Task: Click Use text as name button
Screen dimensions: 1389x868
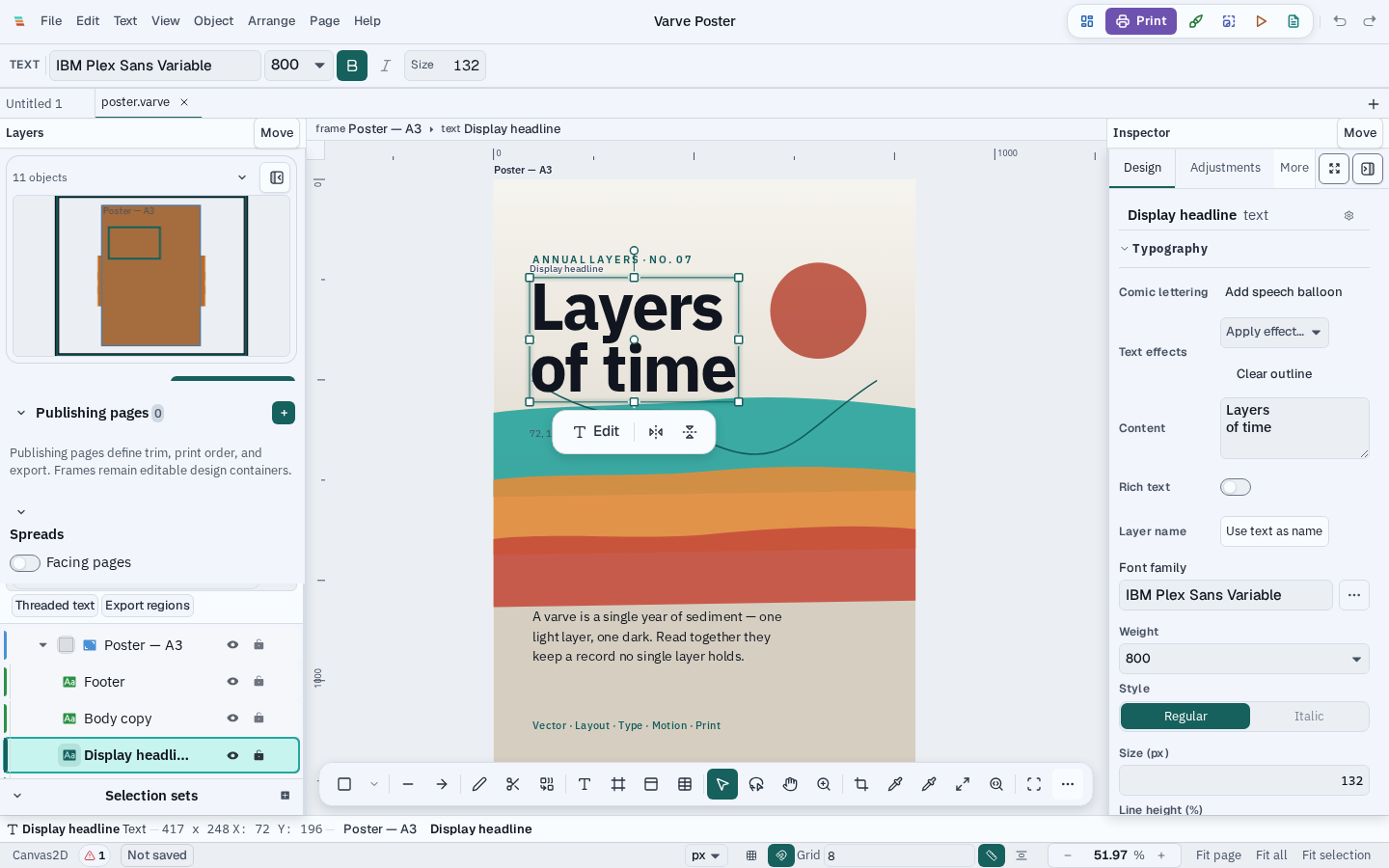Action: point(1274,531)
